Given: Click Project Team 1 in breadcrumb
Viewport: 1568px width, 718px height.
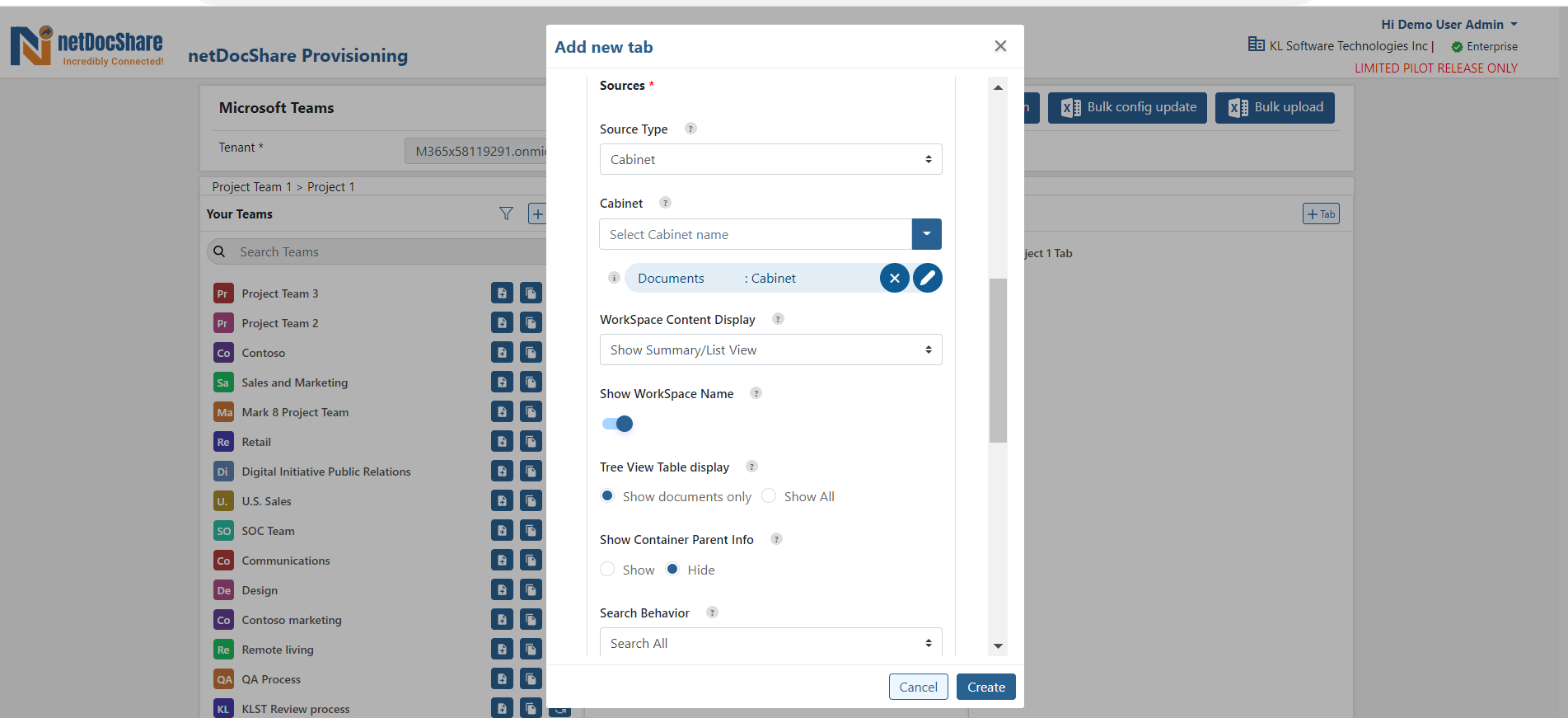Looking at the screenshot, I should click(252, 187).
